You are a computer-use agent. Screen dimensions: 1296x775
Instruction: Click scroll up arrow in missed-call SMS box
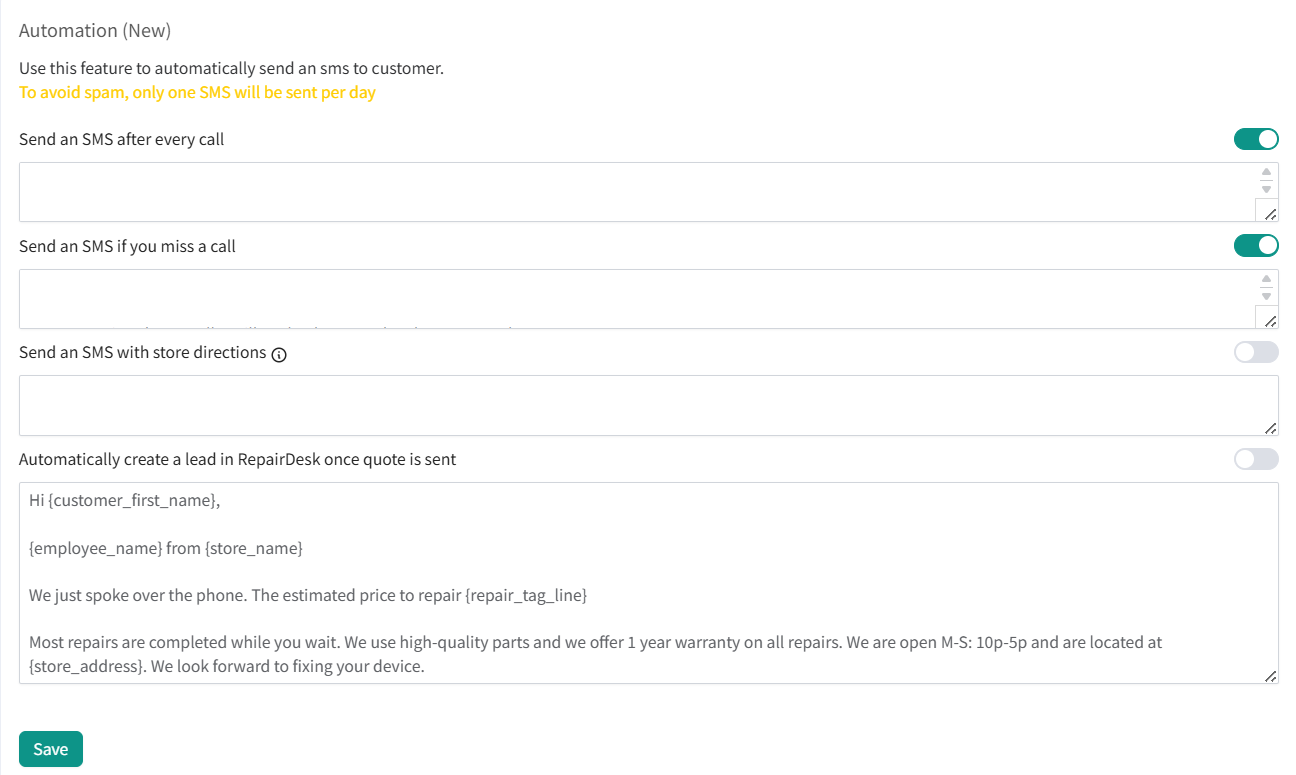pos(1266,279)
